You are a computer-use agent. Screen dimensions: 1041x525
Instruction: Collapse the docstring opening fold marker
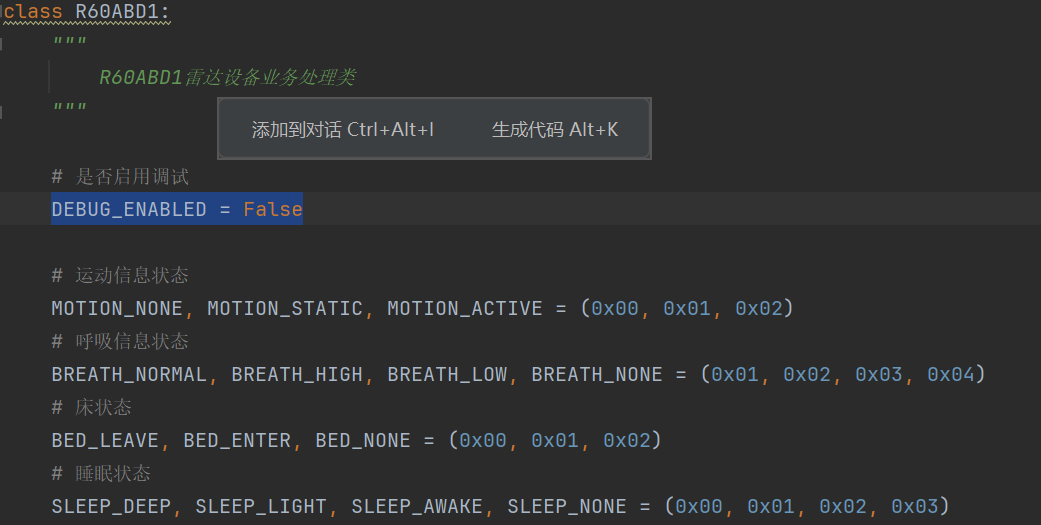(x=2, y=44)
